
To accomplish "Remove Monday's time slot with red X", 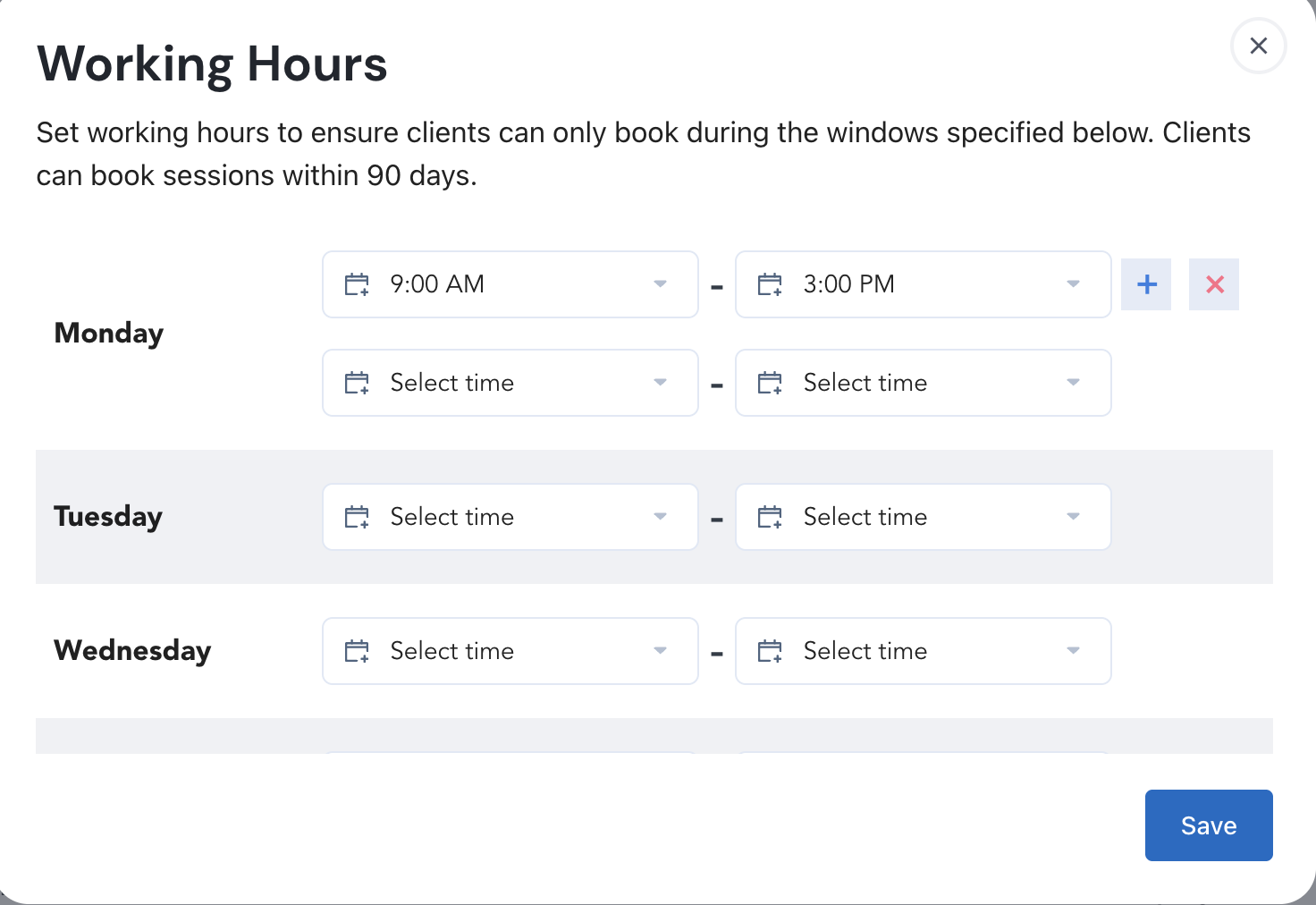I will [1214, 284].
